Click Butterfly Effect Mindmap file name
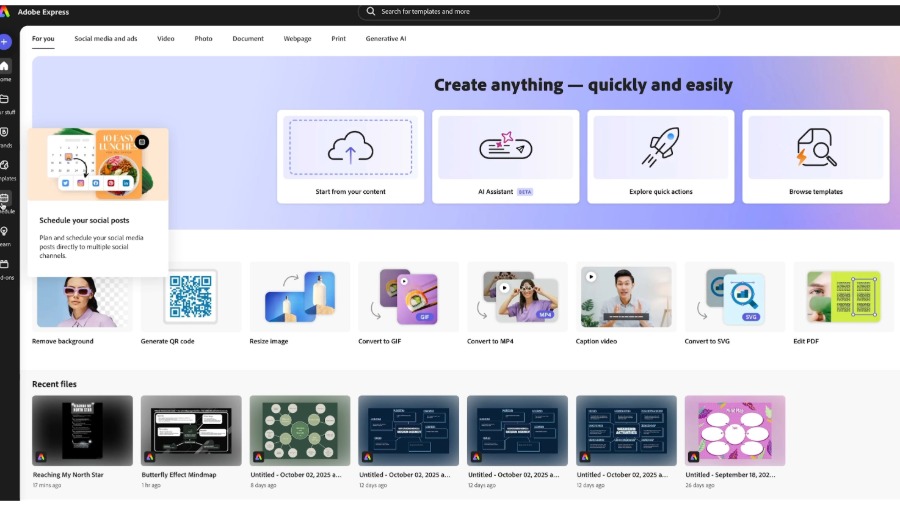Screen dimensions: 900x506 coord(179,475)
